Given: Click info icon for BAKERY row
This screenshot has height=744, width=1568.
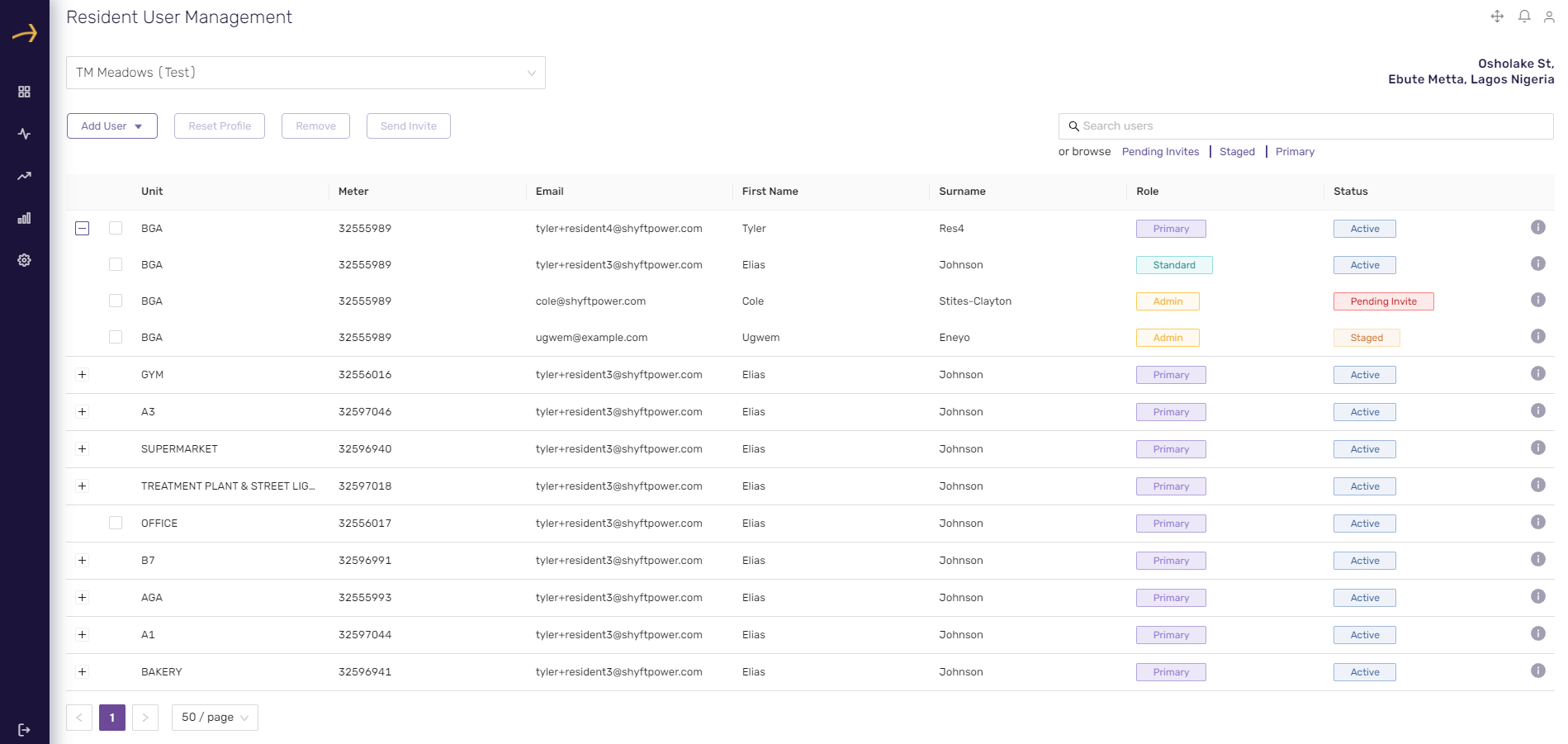Looking at the screenshot, I should tap(1538, 671).
